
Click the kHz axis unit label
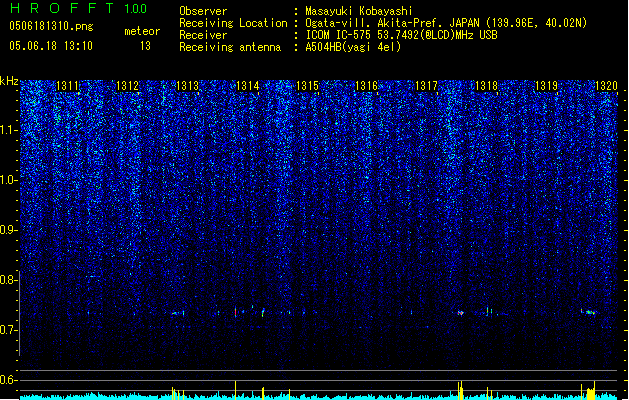[x=9, y=81]
